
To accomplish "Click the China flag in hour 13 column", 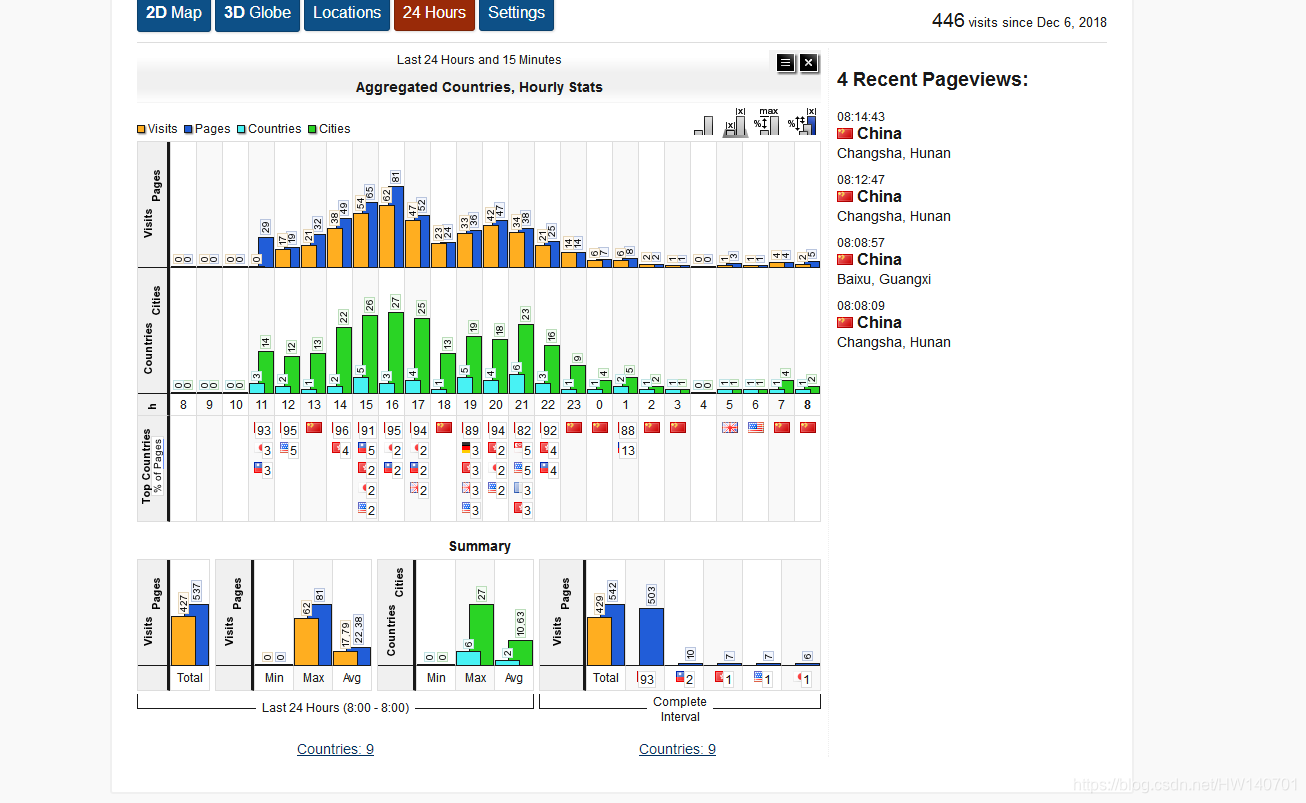I will (x=314, y=428).
